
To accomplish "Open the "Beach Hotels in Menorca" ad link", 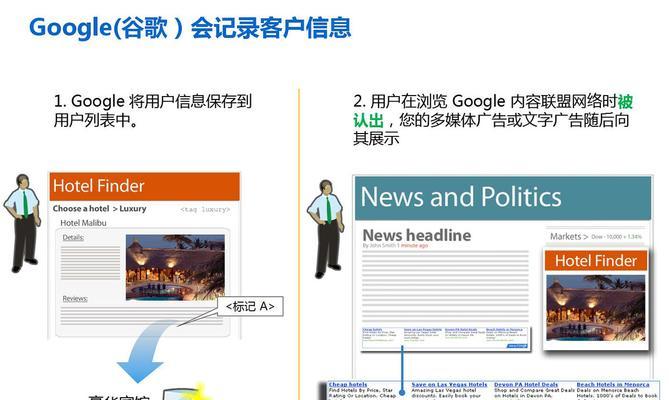I will point(613,384).
